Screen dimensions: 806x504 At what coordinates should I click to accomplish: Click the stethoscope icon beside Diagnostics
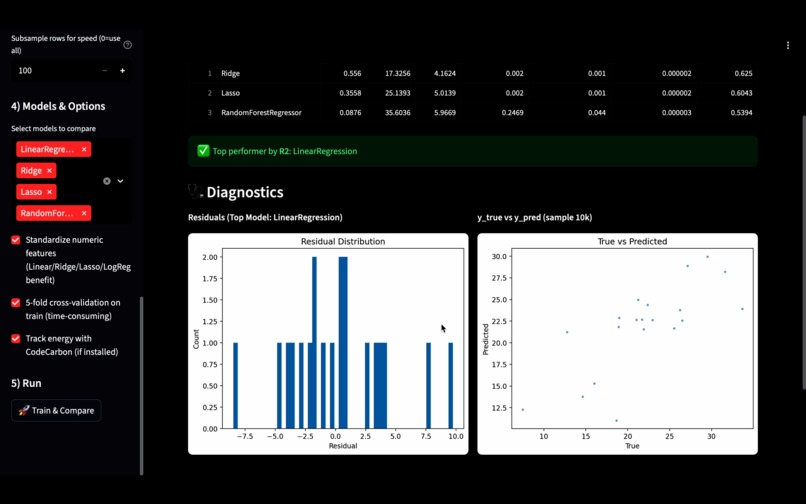click(195, 192)
